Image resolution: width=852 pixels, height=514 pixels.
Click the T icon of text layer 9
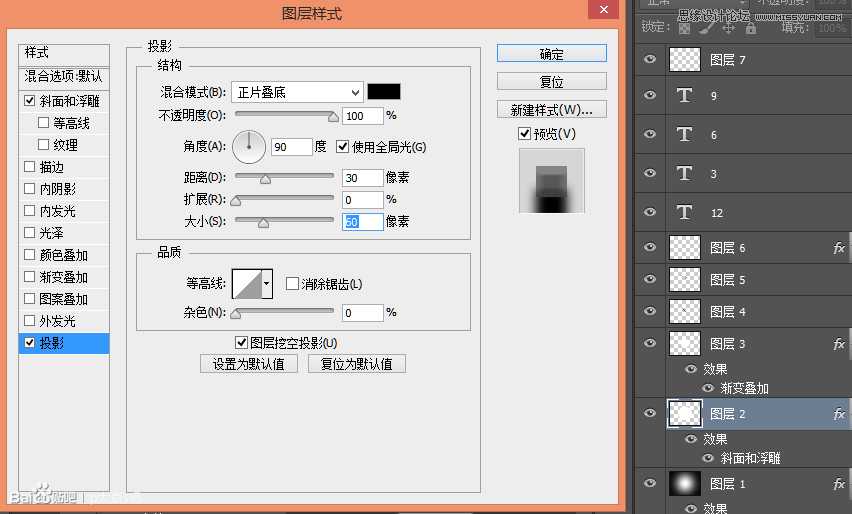[x=684, y=96]
